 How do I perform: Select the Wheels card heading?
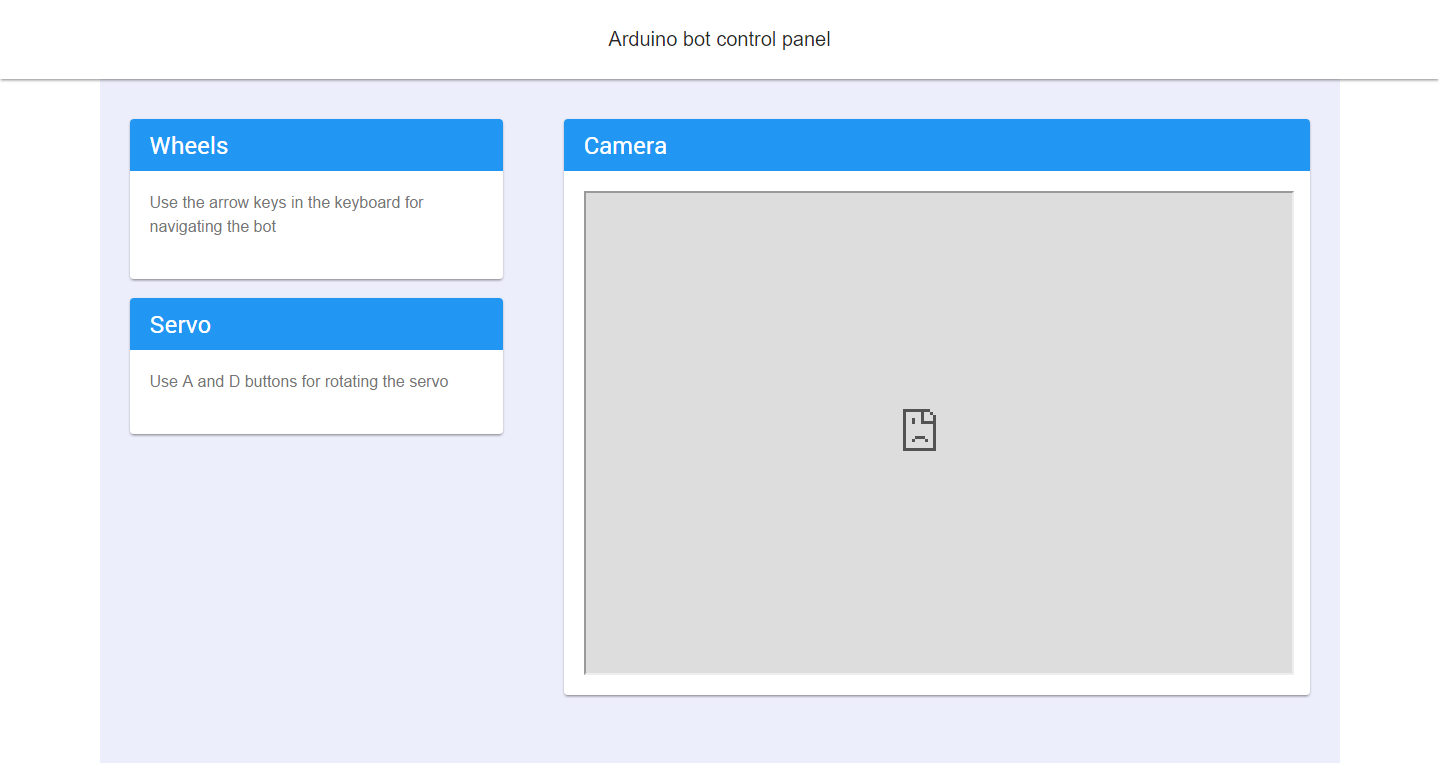[x=189, y=146]
